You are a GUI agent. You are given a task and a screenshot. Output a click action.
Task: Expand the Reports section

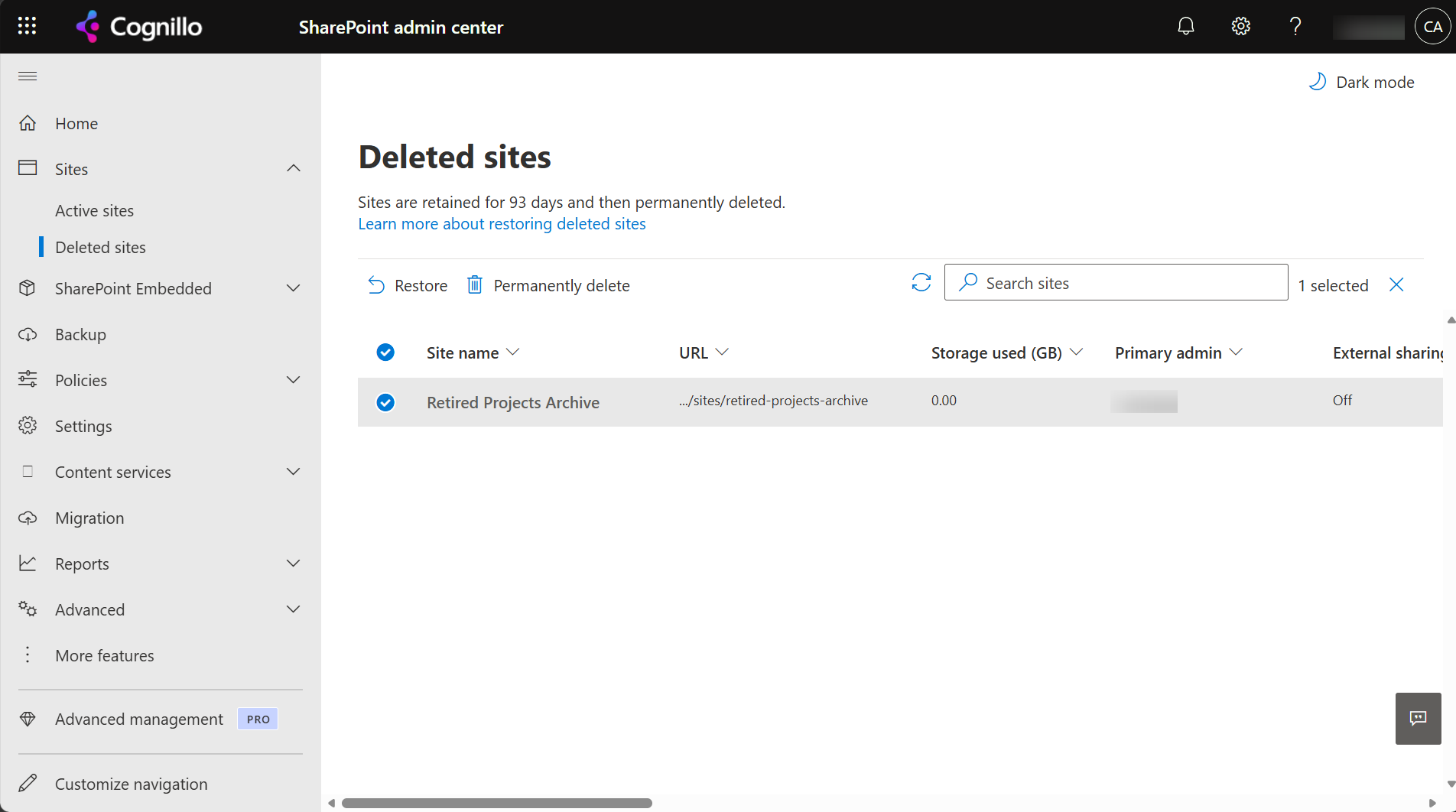(x=294, y=564)
